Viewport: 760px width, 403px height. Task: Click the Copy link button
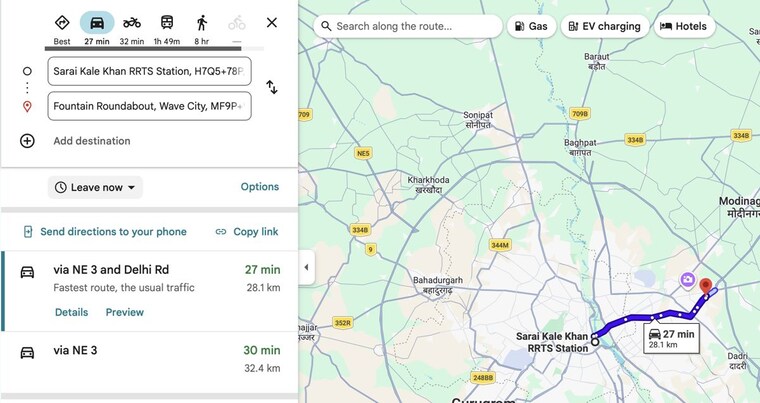point(247,232)
